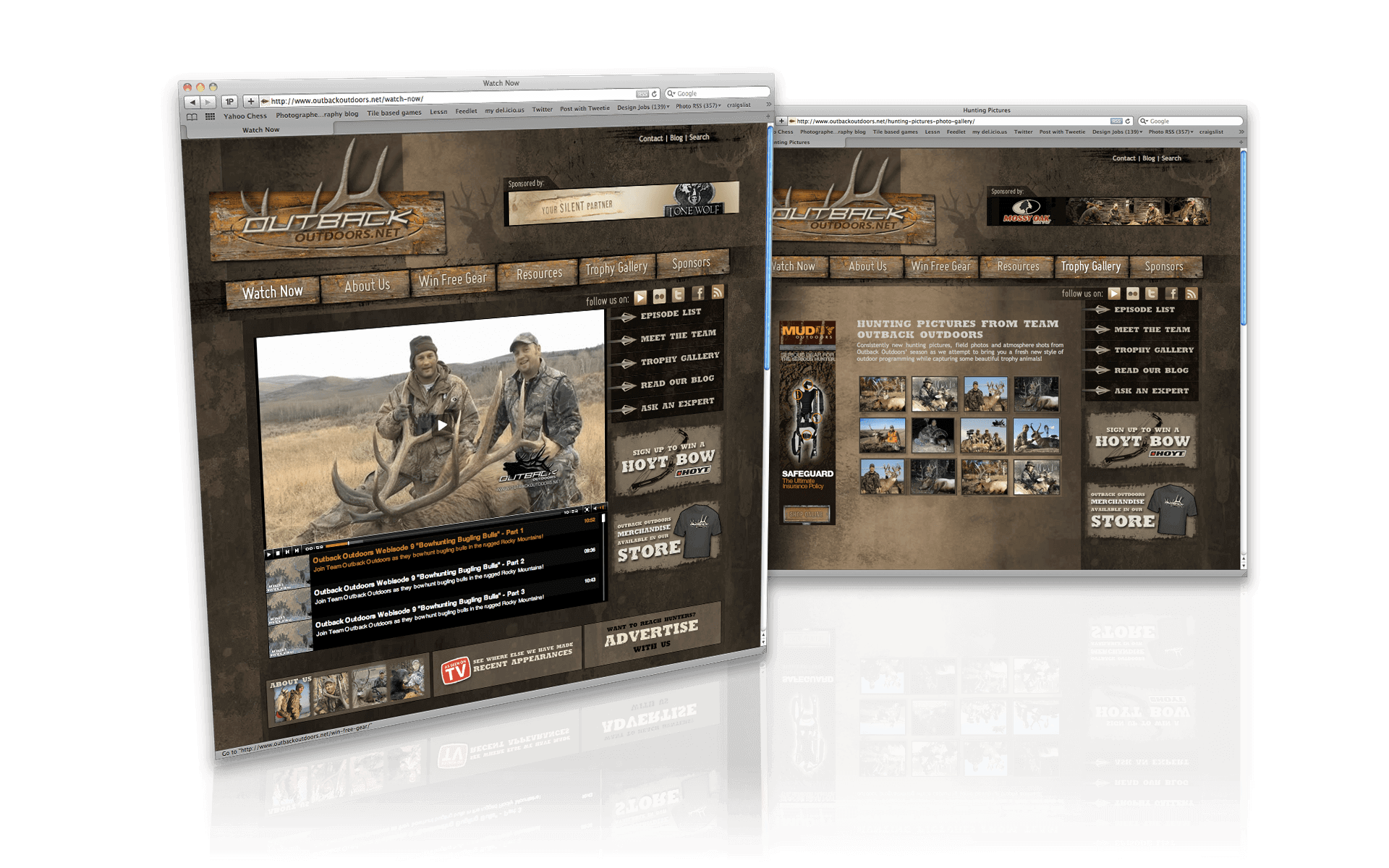Open Sponsors tab in Hunting Pictures window
Image resolution: width=1389 pixels, height=868 pixels.
click(x=1164, y=266)
